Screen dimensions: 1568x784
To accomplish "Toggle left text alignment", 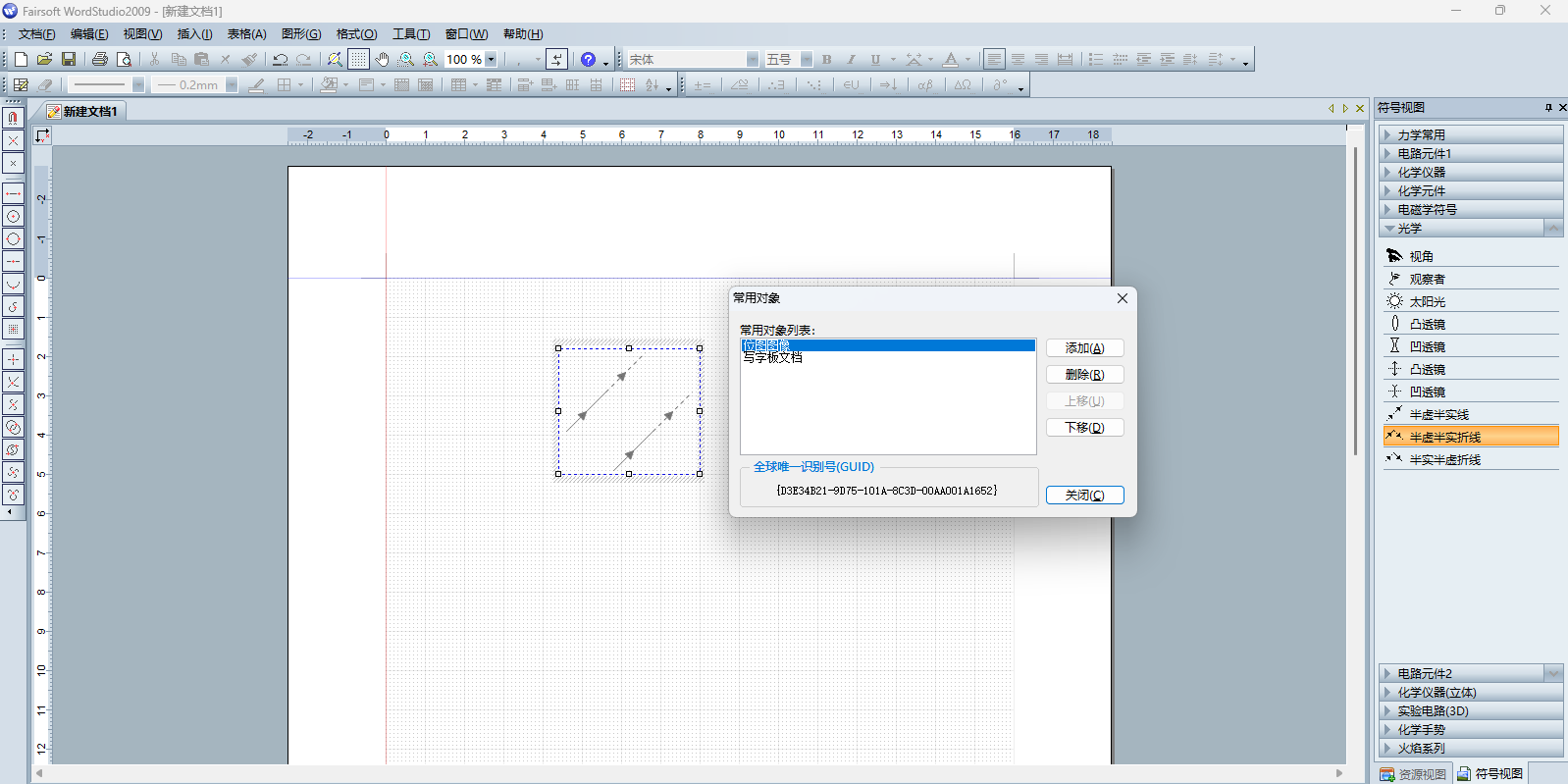I will coord(994,60).
